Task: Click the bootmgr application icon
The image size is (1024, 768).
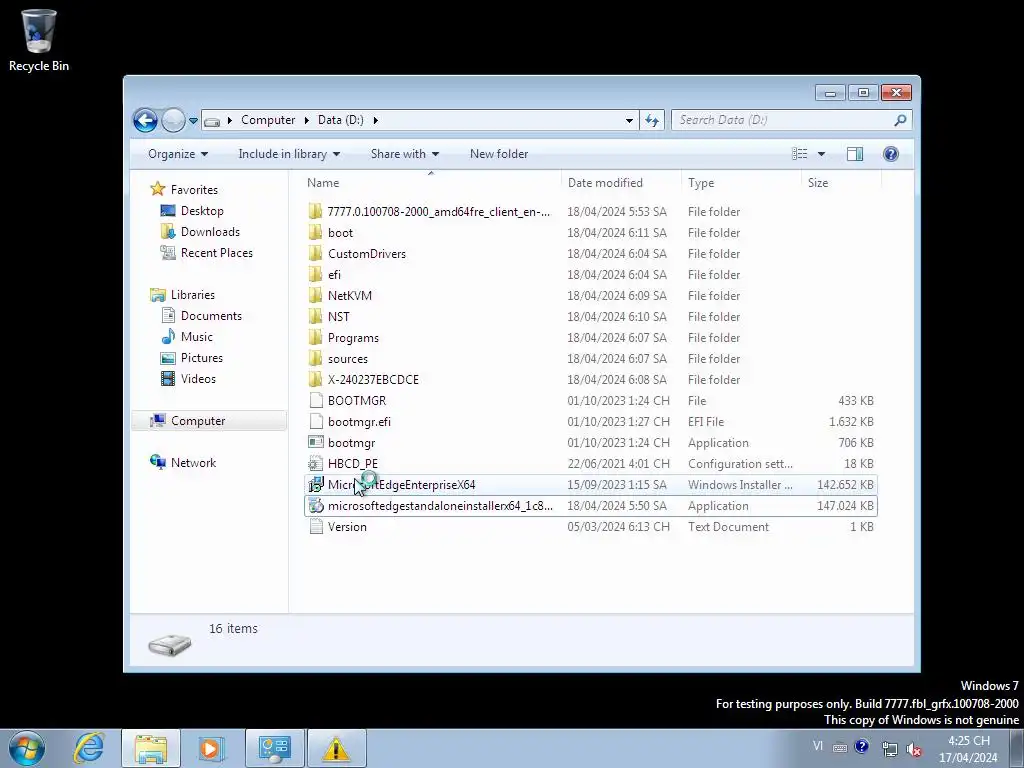Action: tap(315, 443)
